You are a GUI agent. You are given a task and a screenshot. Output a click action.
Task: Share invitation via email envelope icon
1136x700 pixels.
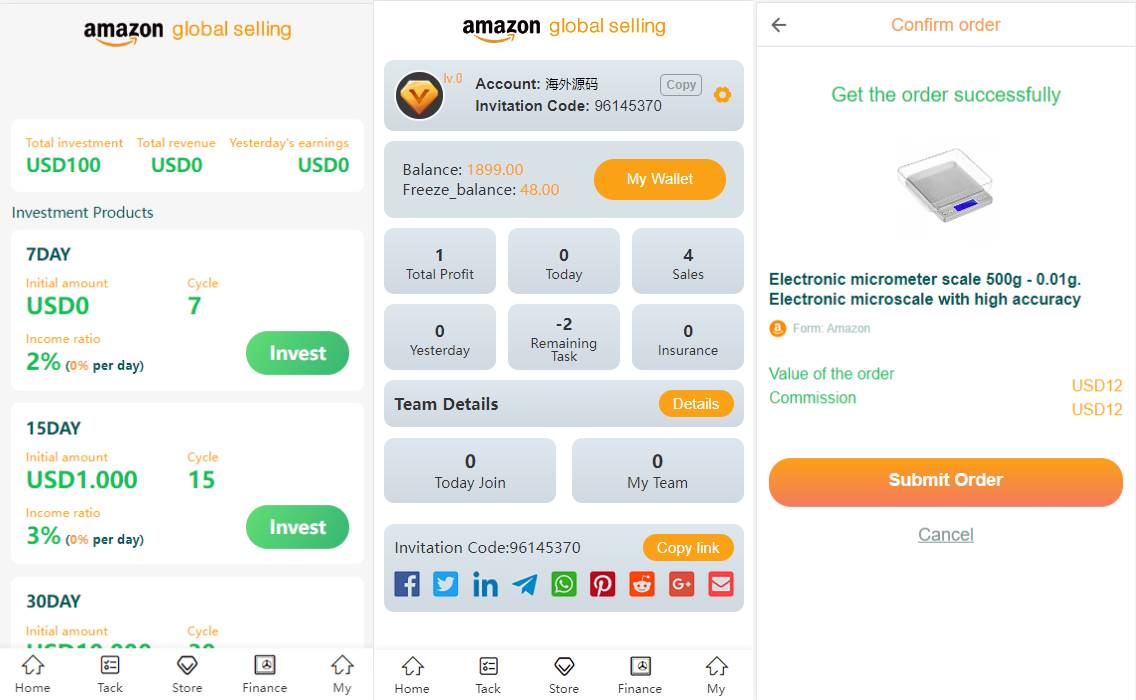(x=721, y=584)
